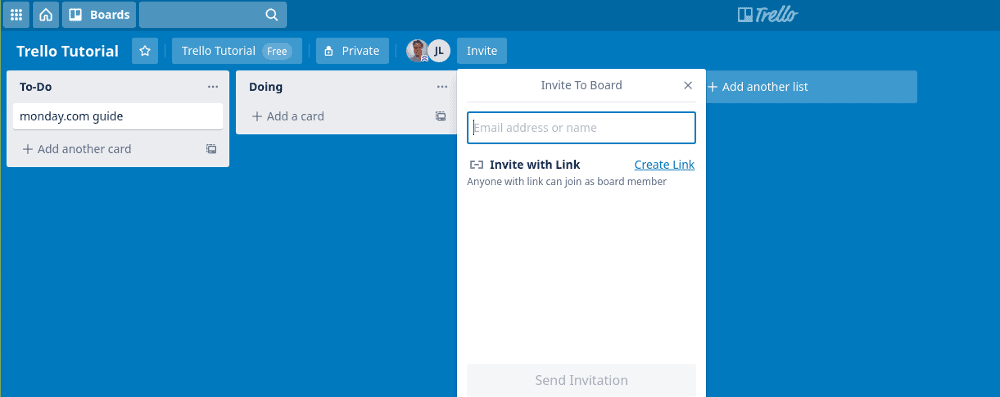The width and height of the screenshot is (1000, 397).
Task: Click the Trello logo in header
Action: [x=768, y=15]
